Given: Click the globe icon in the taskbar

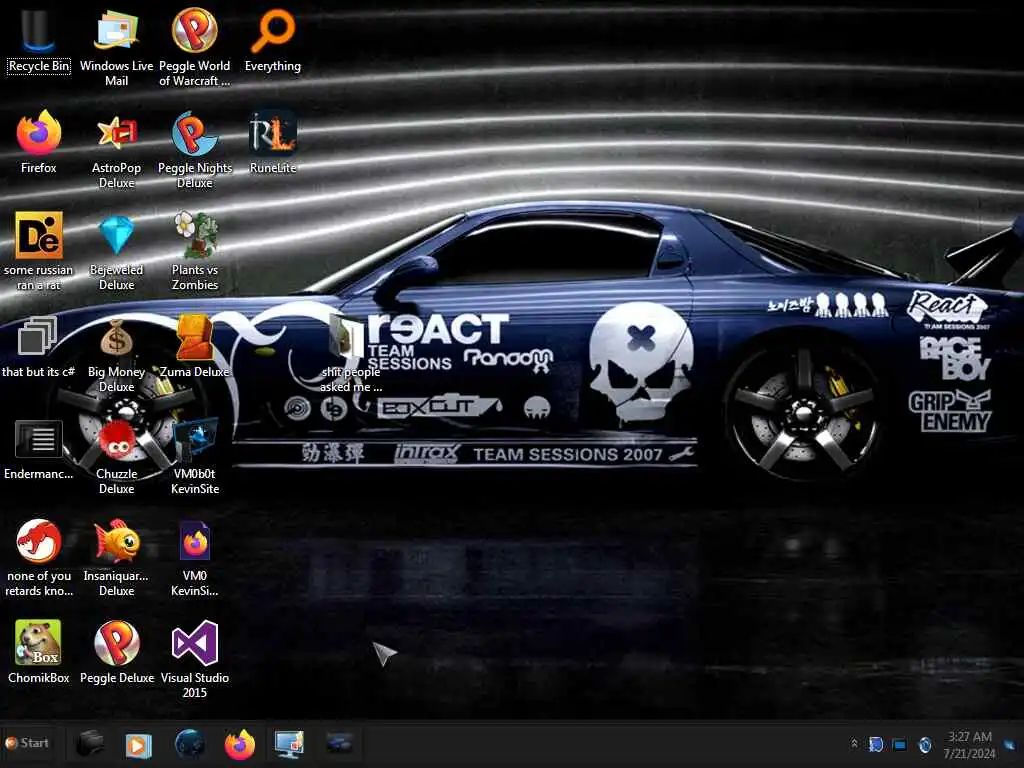Looking at the screenshot, I should click(x=189, y=743).
